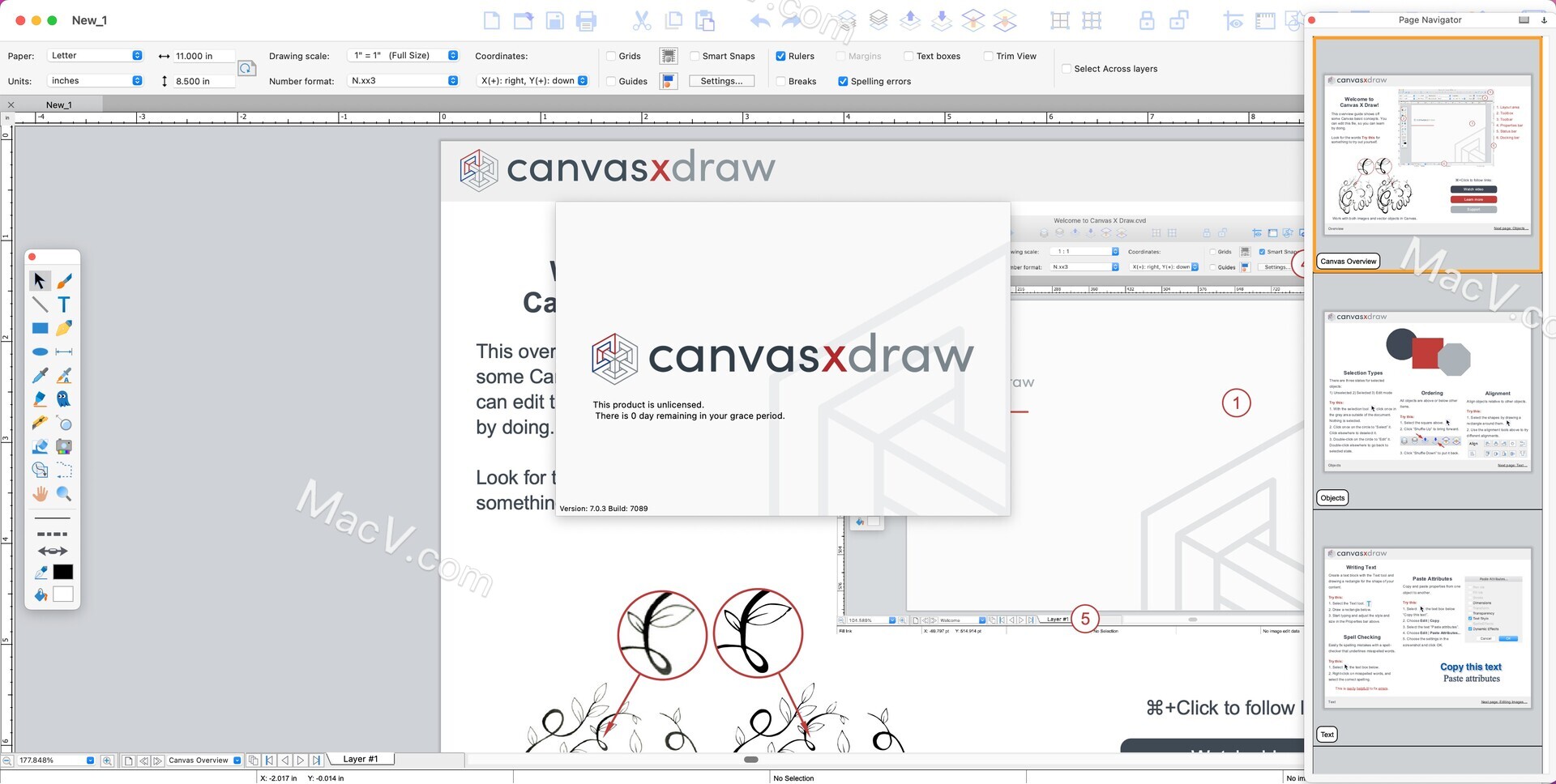
Task: Select the arrow Selection tool
Action: click(39, 281)
